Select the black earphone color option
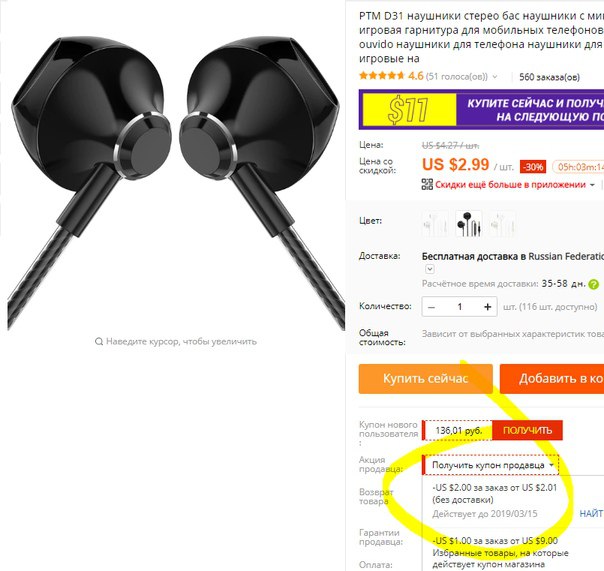 pos(468,223)
